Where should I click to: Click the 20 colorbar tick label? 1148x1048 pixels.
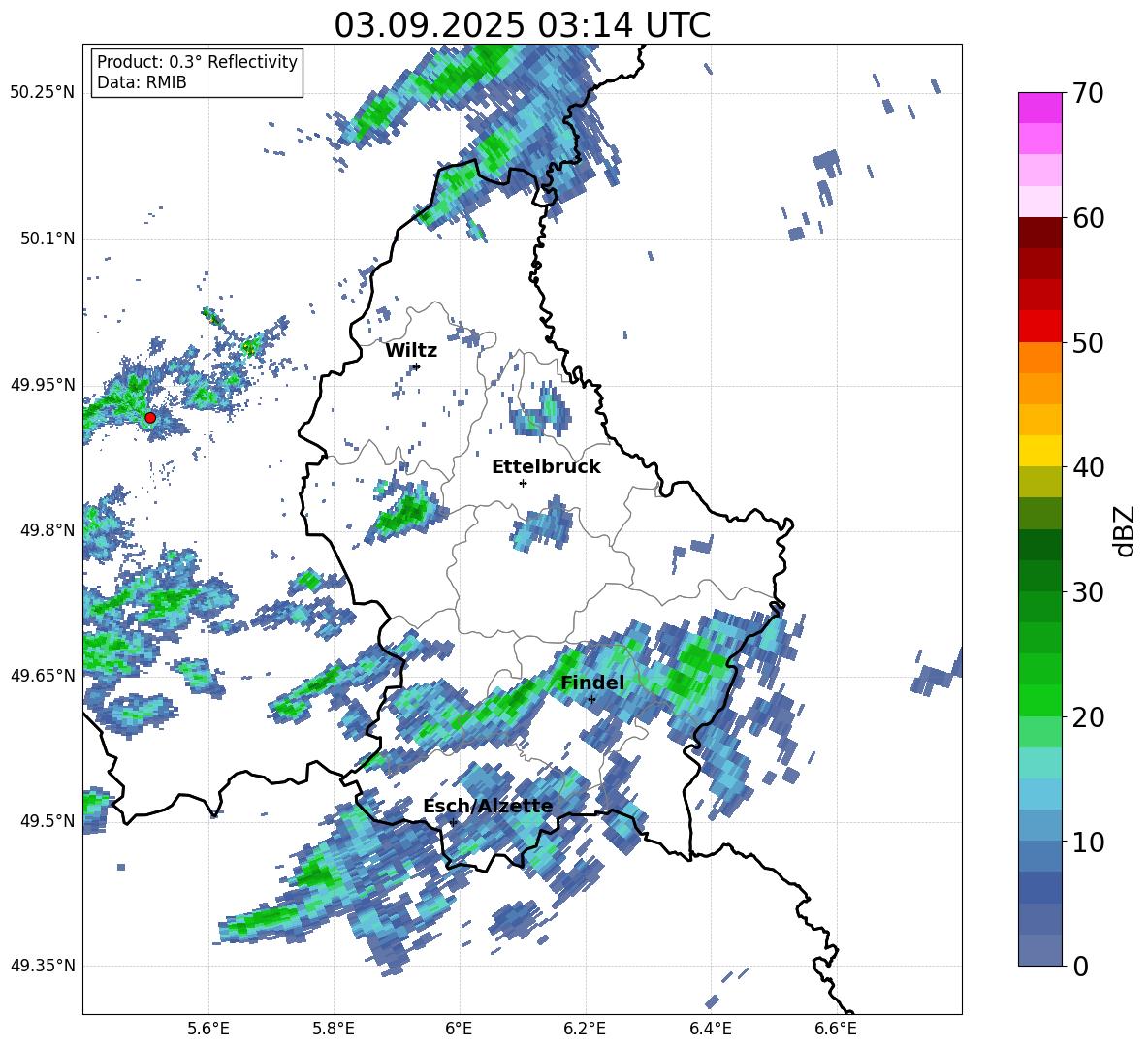click(1088, 717)
